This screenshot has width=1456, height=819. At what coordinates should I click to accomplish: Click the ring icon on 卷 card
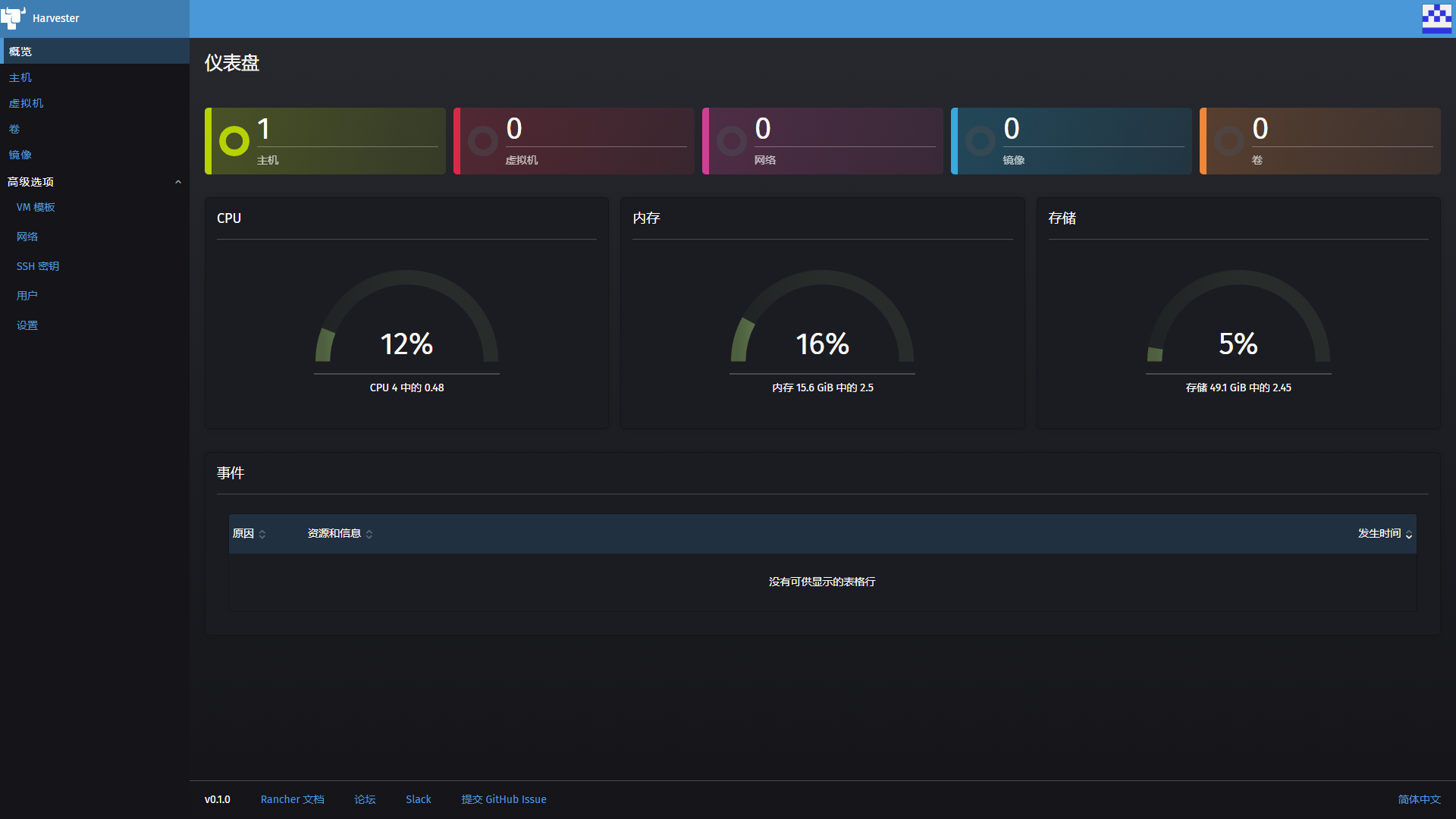pyautogui.click(x=1229, y=141)
